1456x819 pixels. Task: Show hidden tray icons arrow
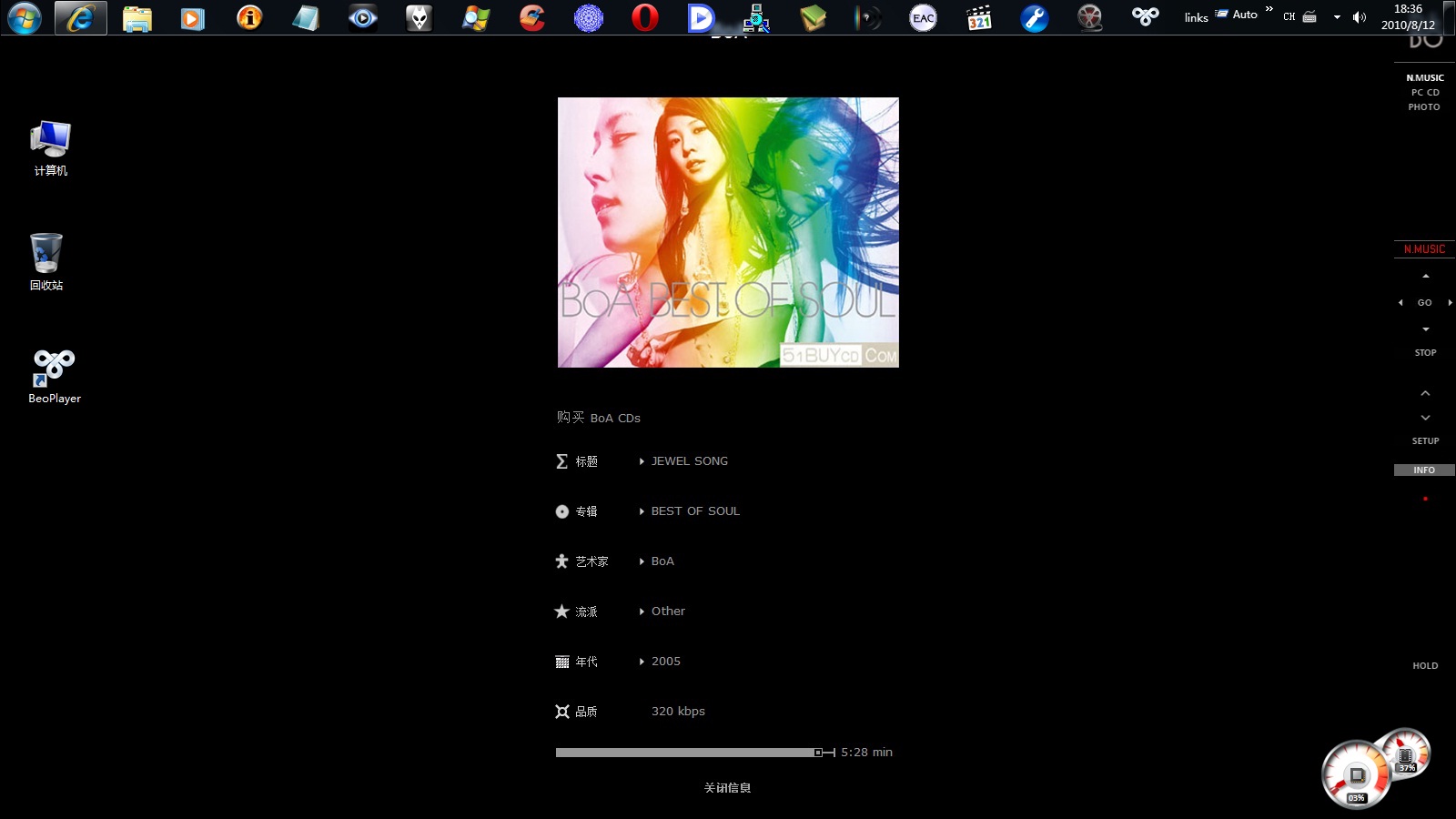(x=1337, y=17)
